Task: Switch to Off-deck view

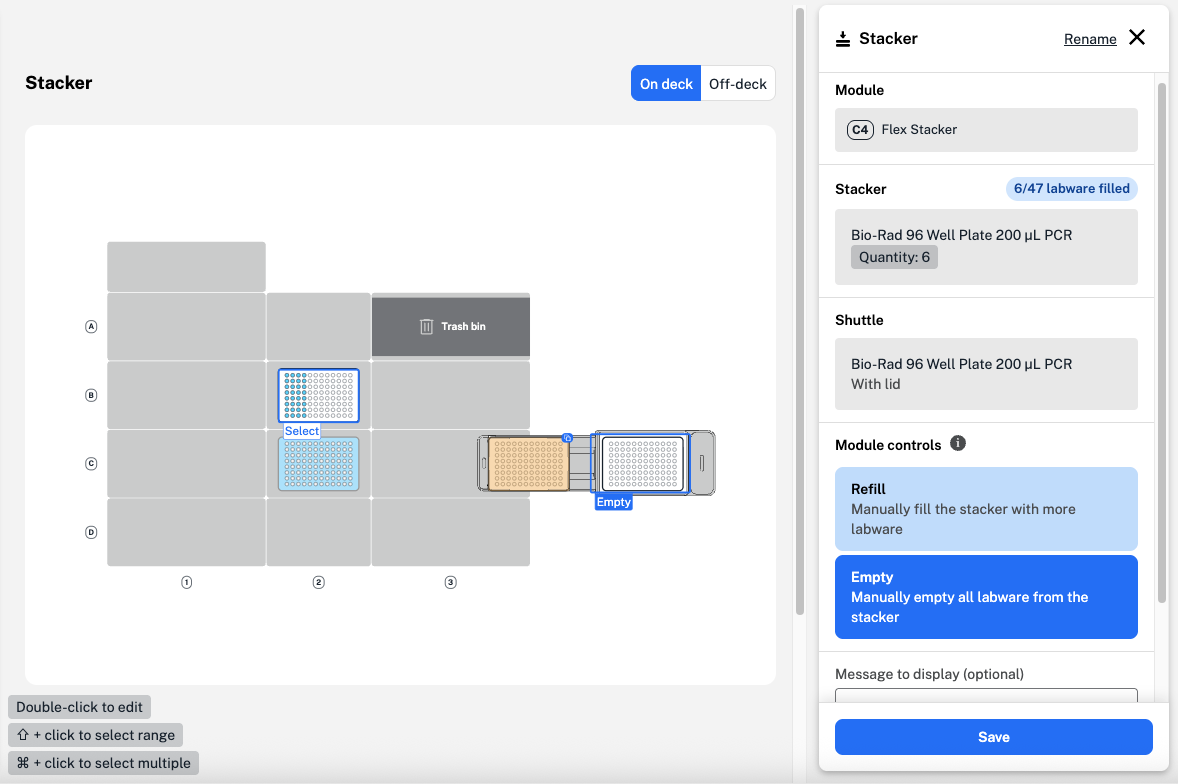Action: (x=738, y=84)
